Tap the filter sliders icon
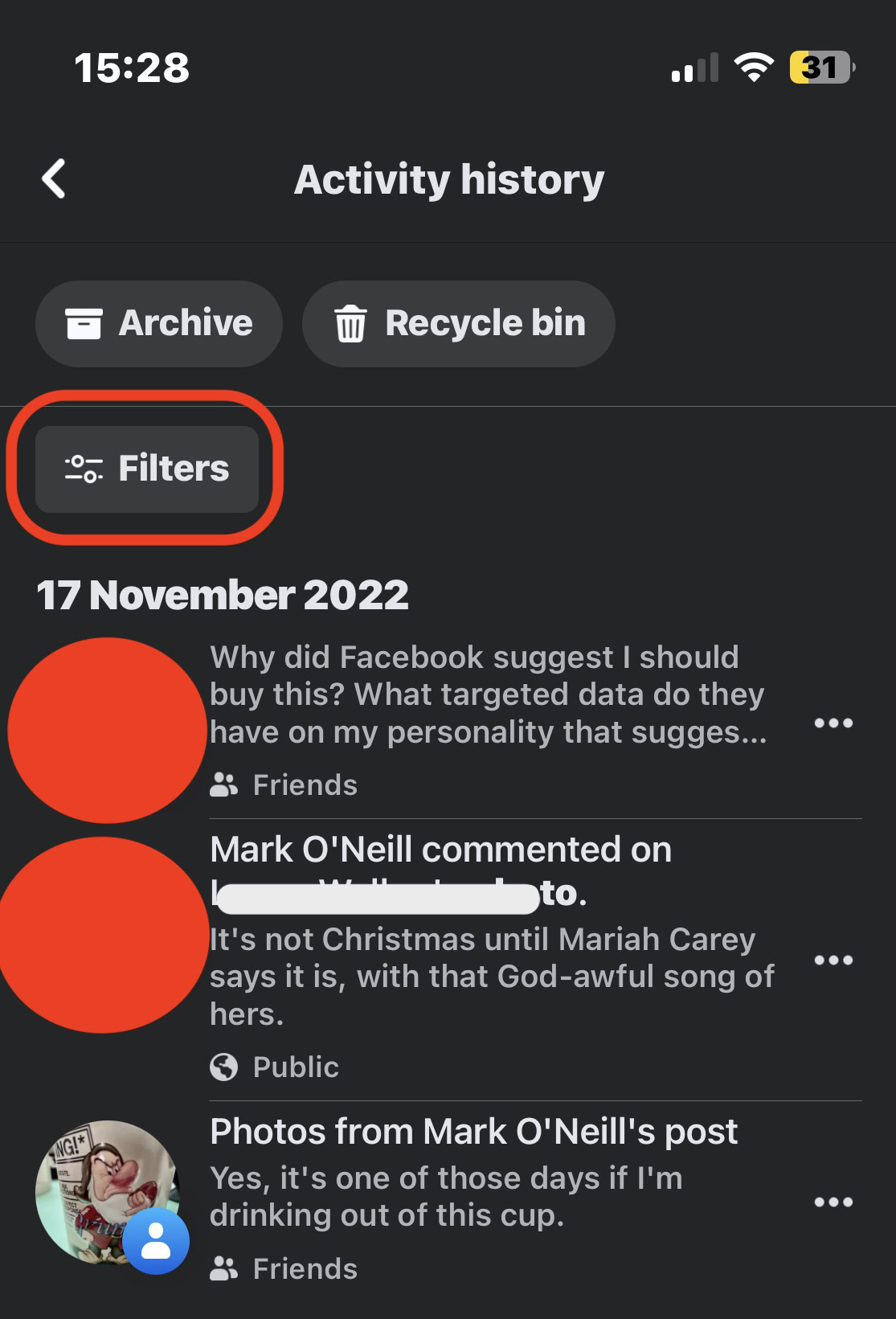The width and height of the screenshot is (896, 1319). (x=84, y=469)
